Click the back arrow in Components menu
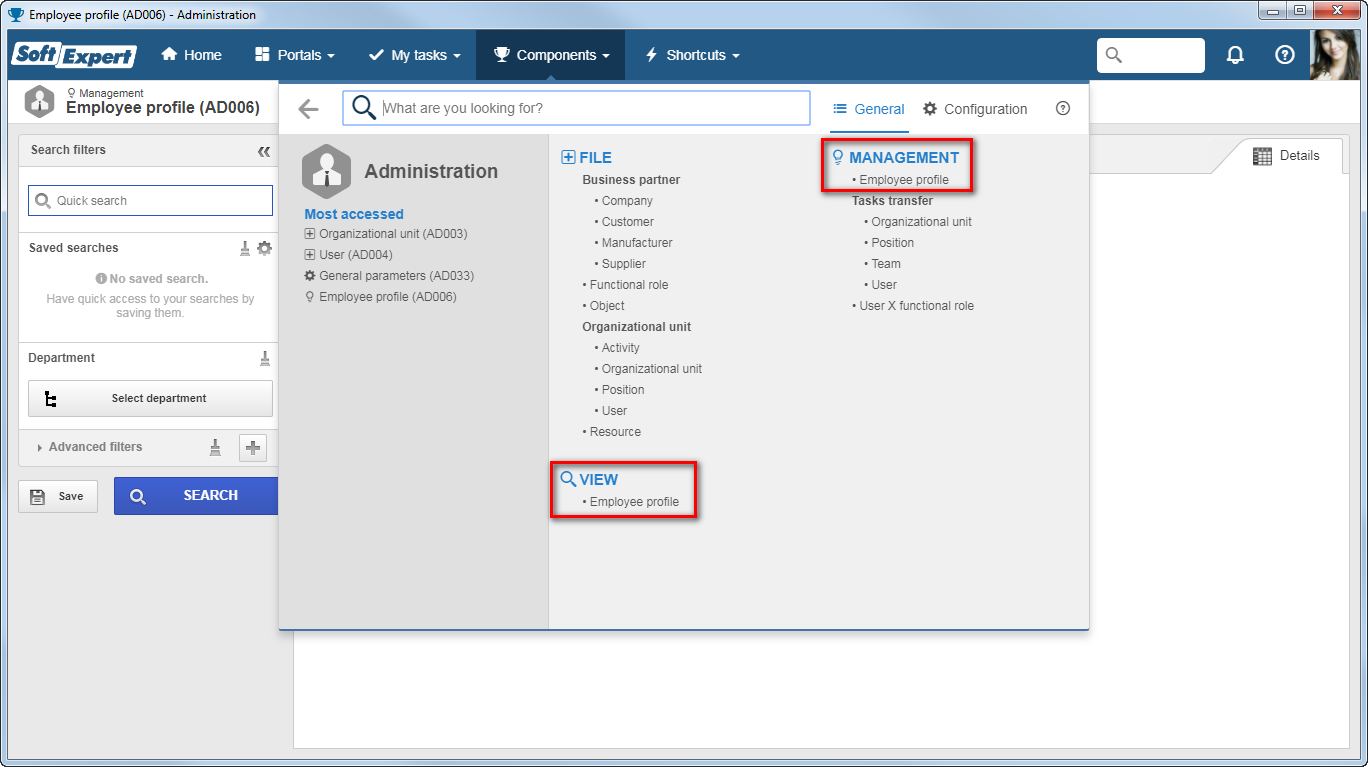The width and height of the screenshot is (1368, 767). point(308,109)
